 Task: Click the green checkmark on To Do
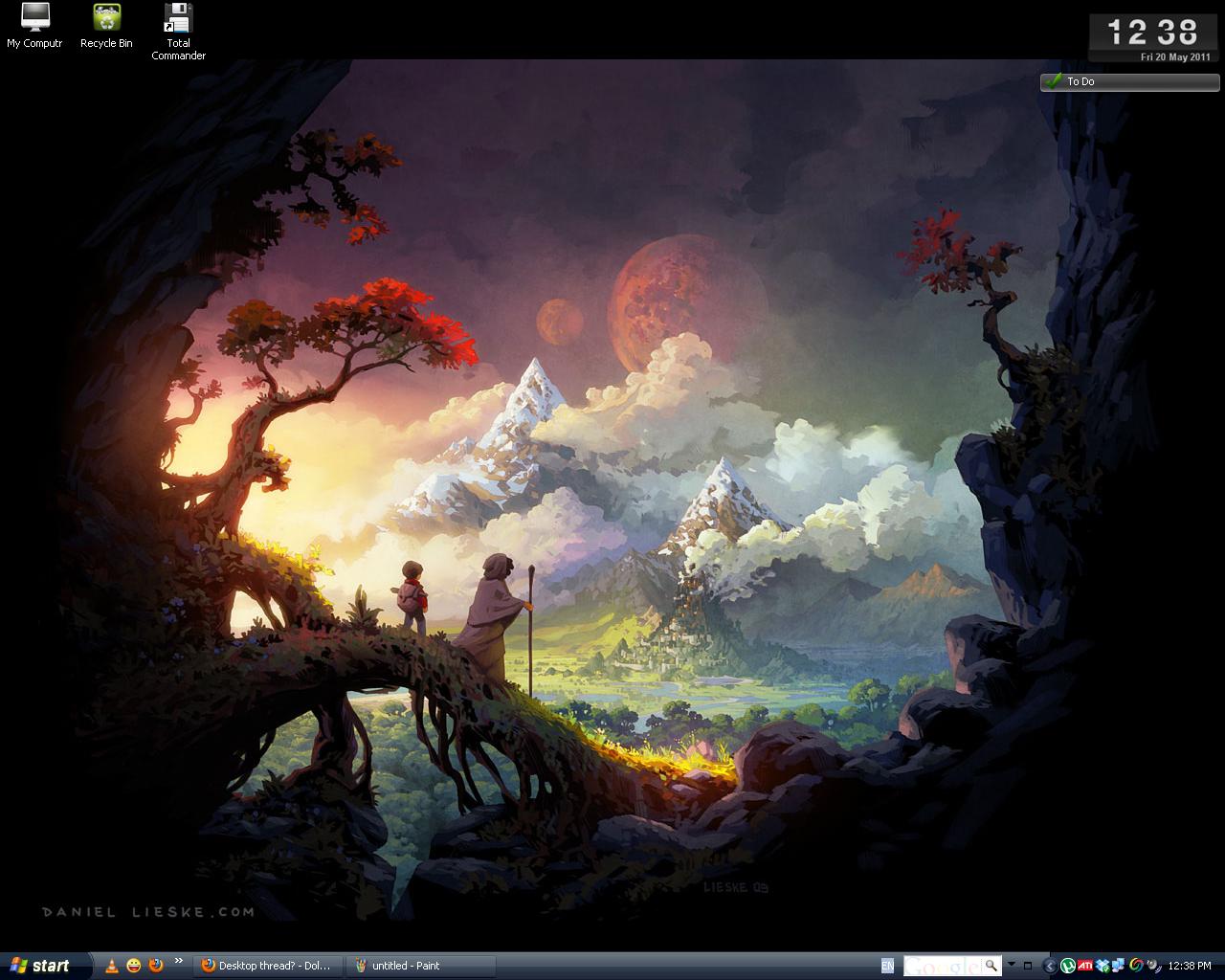[x=1054, y=80]
